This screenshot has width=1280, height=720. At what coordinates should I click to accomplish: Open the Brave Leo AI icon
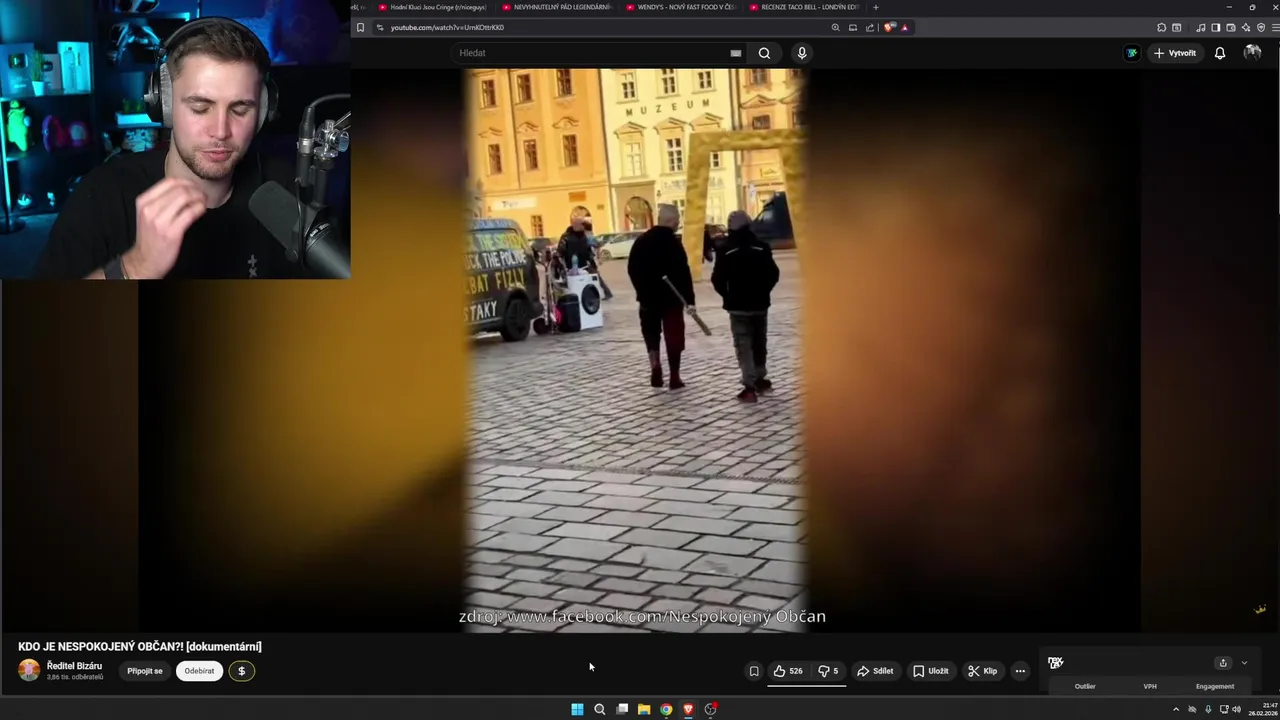pos(1246,28)
